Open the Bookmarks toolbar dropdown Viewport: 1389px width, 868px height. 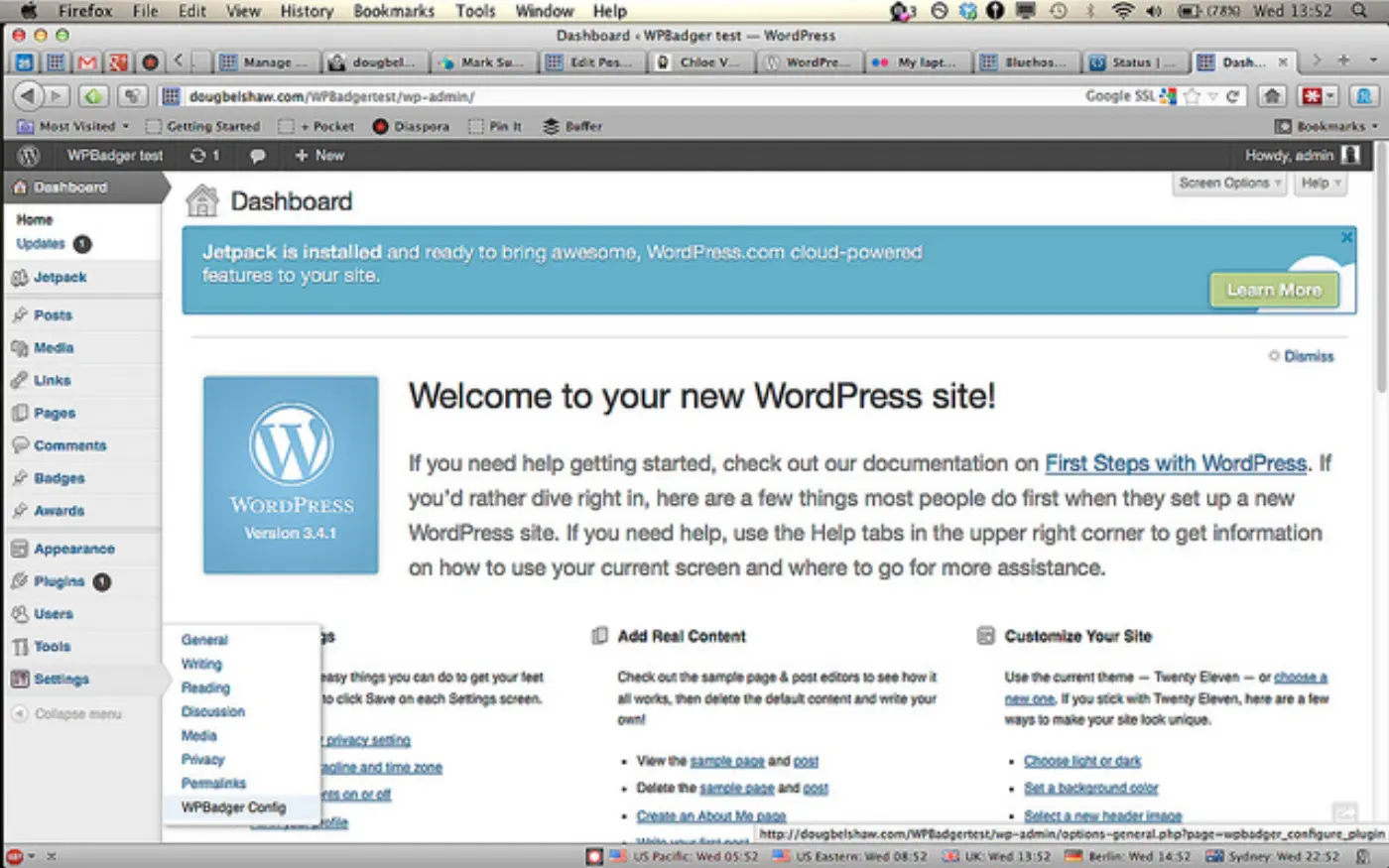click(1326, 127)
